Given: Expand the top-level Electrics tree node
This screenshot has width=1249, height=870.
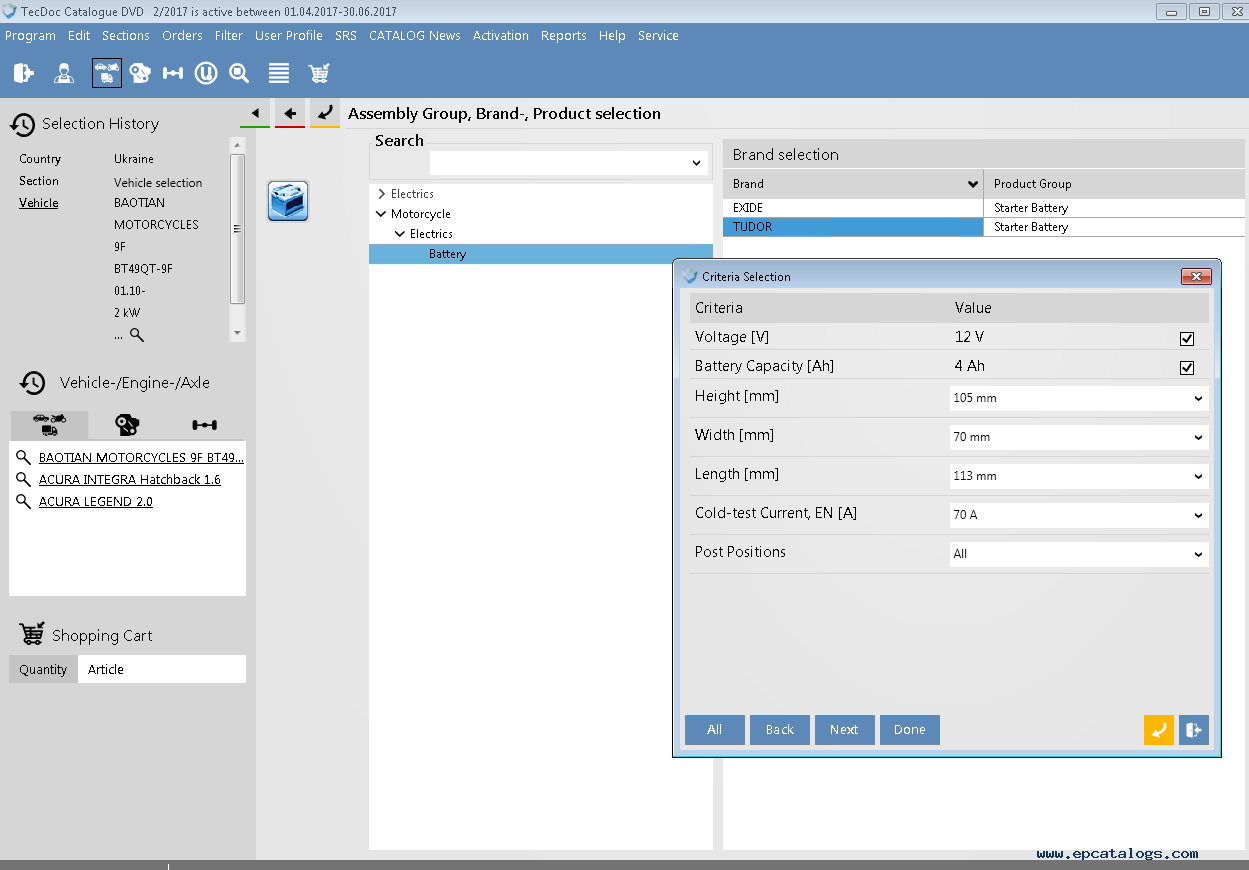Looking at the screenshot, I should point(382,194).
